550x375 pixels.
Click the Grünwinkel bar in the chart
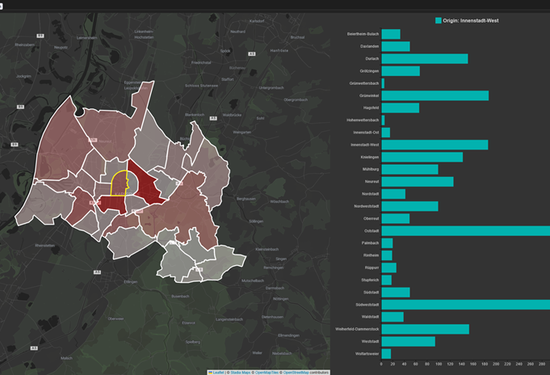[x=435, y=95]
